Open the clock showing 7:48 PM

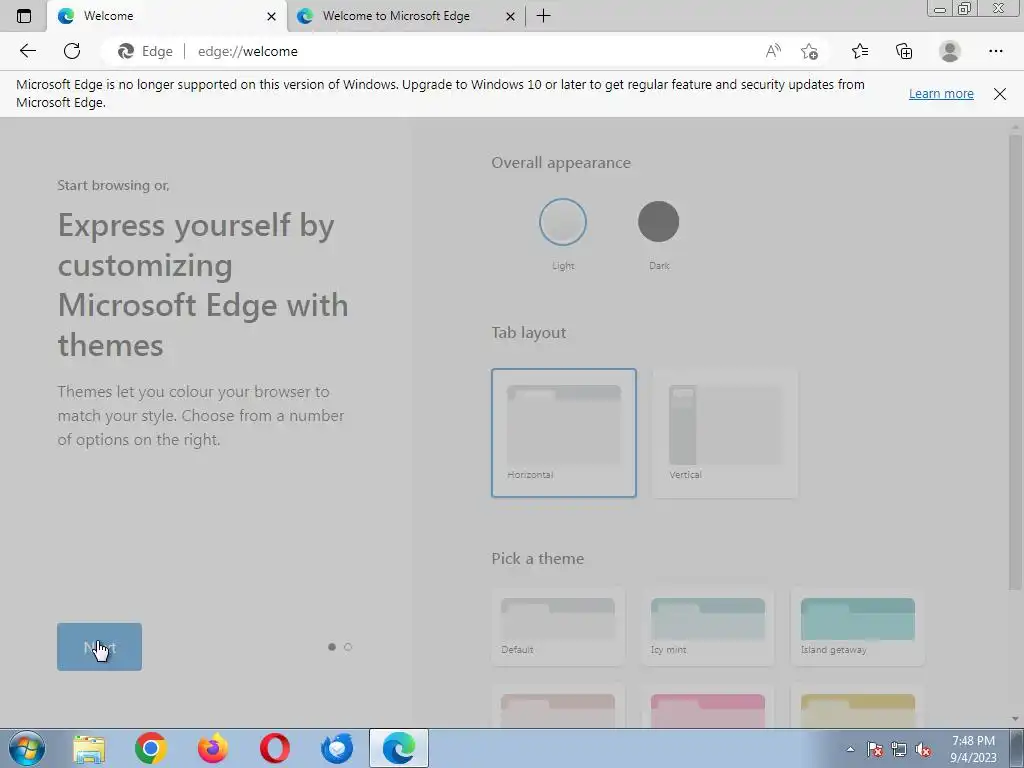pyautogui.click(x=973, y=749)
